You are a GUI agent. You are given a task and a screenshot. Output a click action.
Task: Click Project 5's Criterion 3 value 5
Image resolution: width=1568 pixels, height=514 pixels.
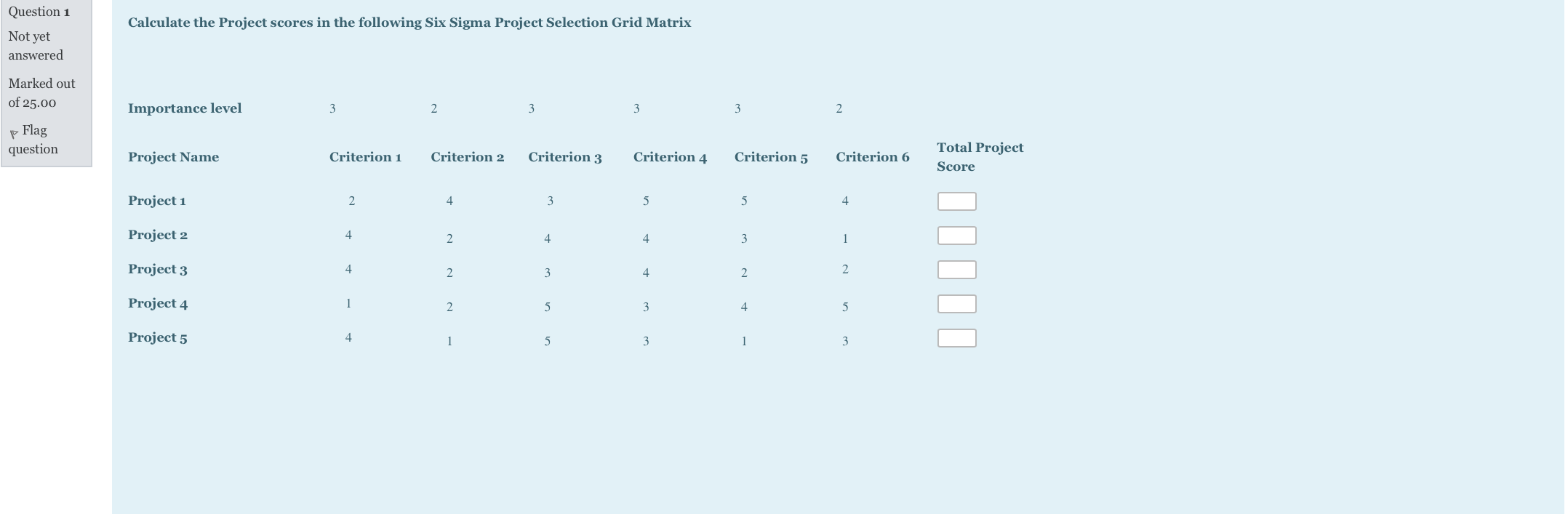(548, 341)
